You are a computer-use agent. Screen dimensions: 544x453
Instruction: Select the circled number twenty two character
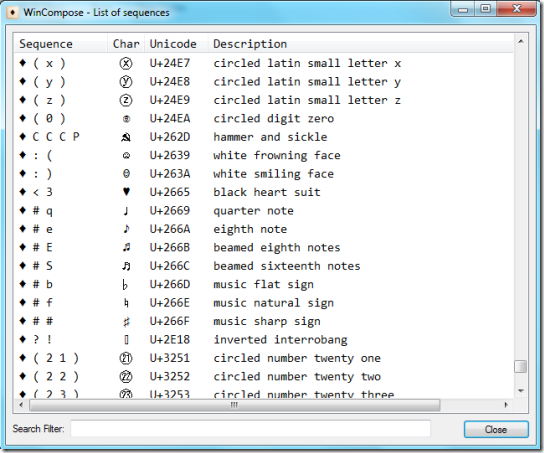(126, 377)
